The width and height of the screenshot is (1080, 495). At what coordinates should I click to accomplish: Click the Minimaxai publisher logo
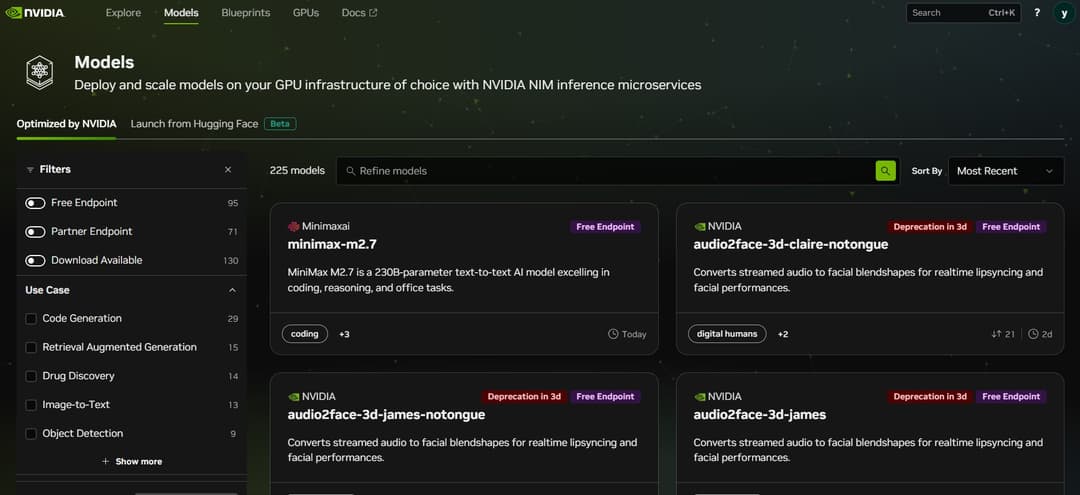point(293,227)
